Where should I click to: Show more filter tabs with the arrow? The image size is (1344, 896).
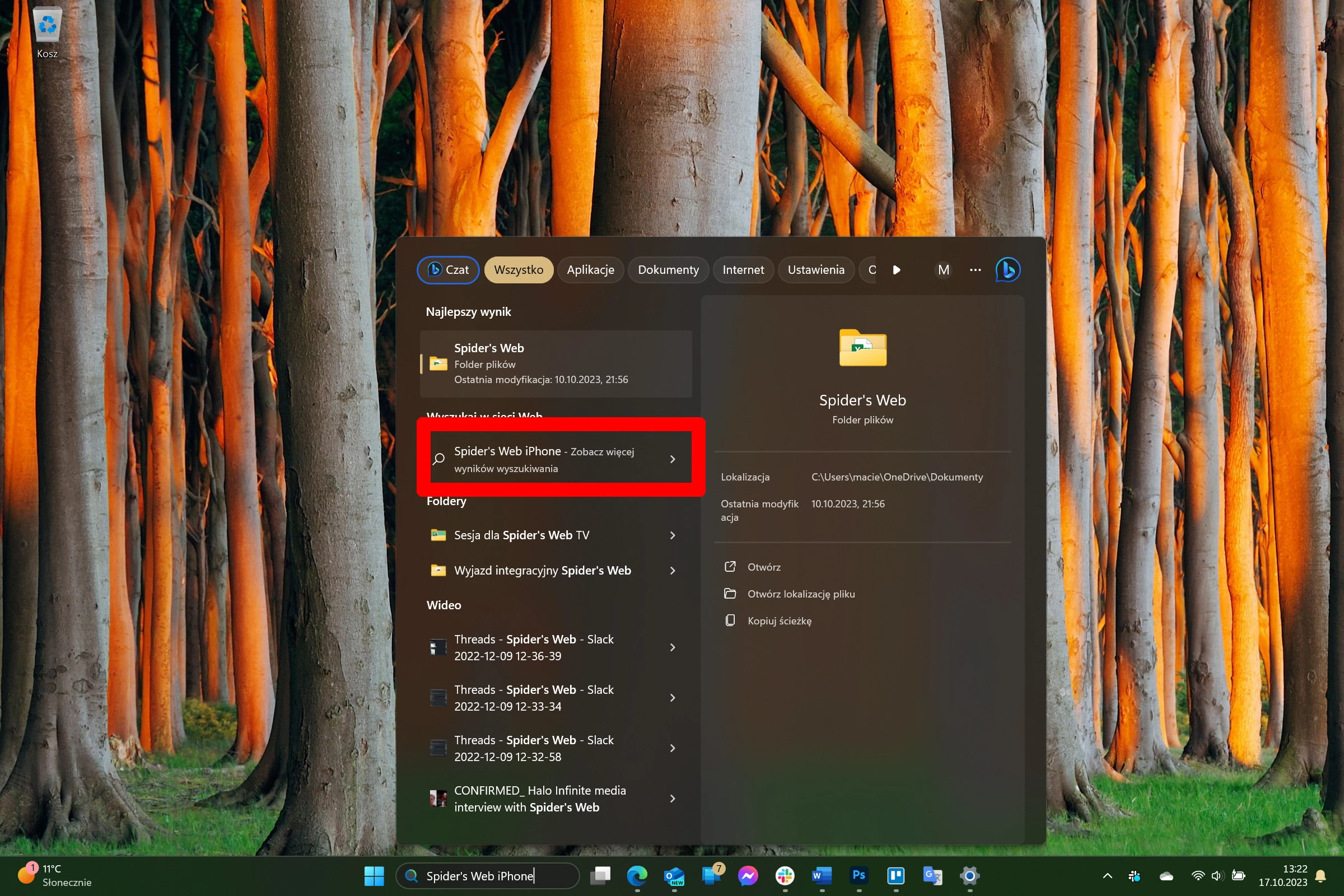[x=897, y=270]
